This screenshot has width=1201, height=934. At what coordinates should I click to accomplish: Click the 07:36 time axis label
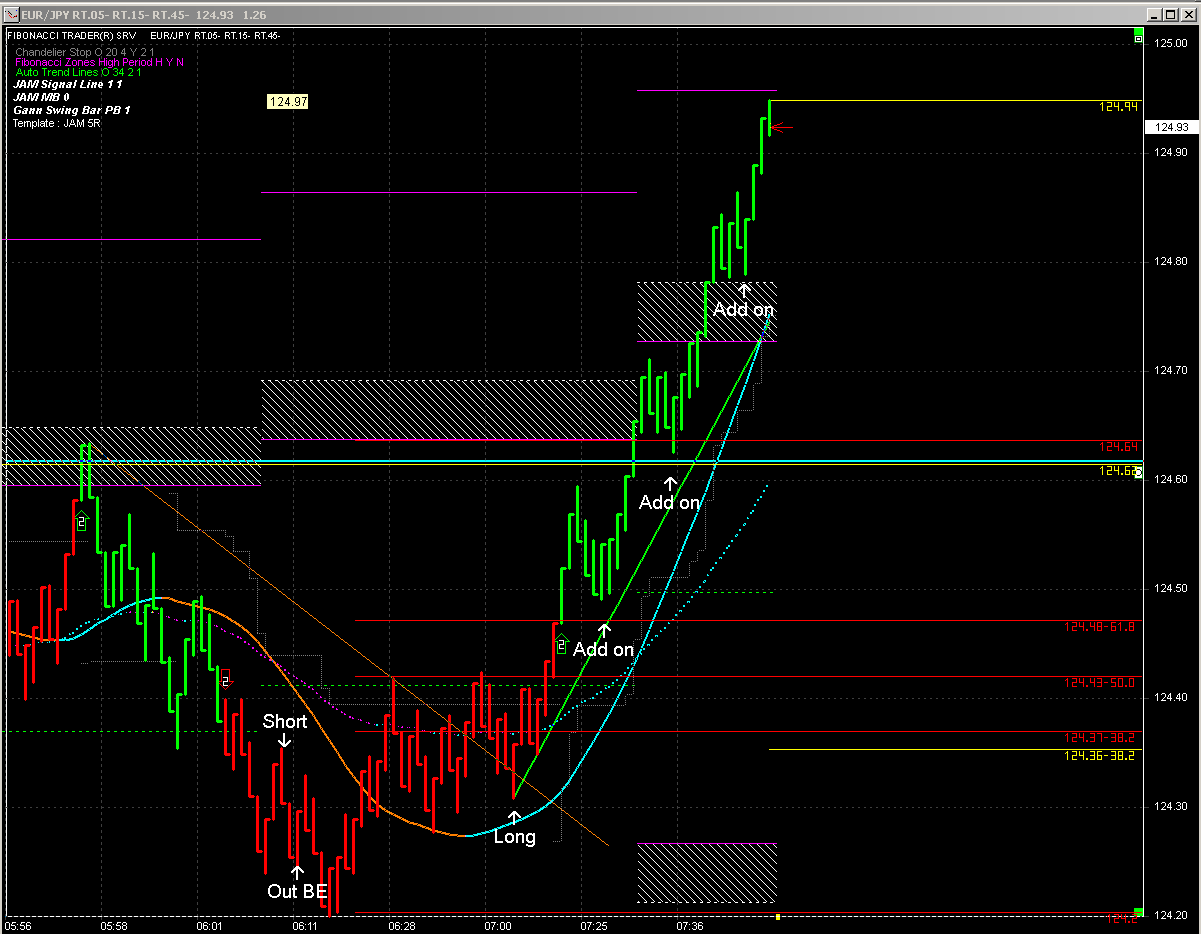pyautogui.click(x=689, y=927)
